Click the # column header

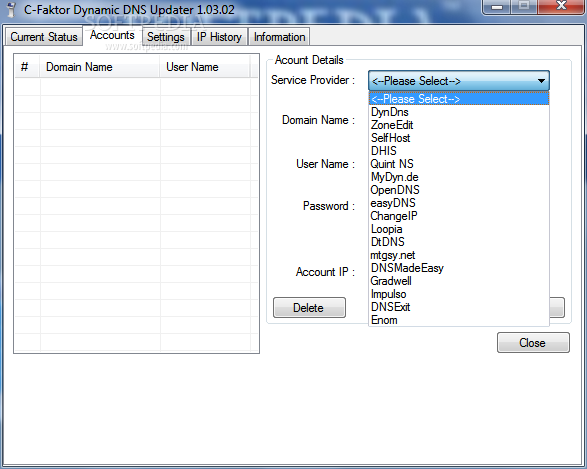(27, 67)
